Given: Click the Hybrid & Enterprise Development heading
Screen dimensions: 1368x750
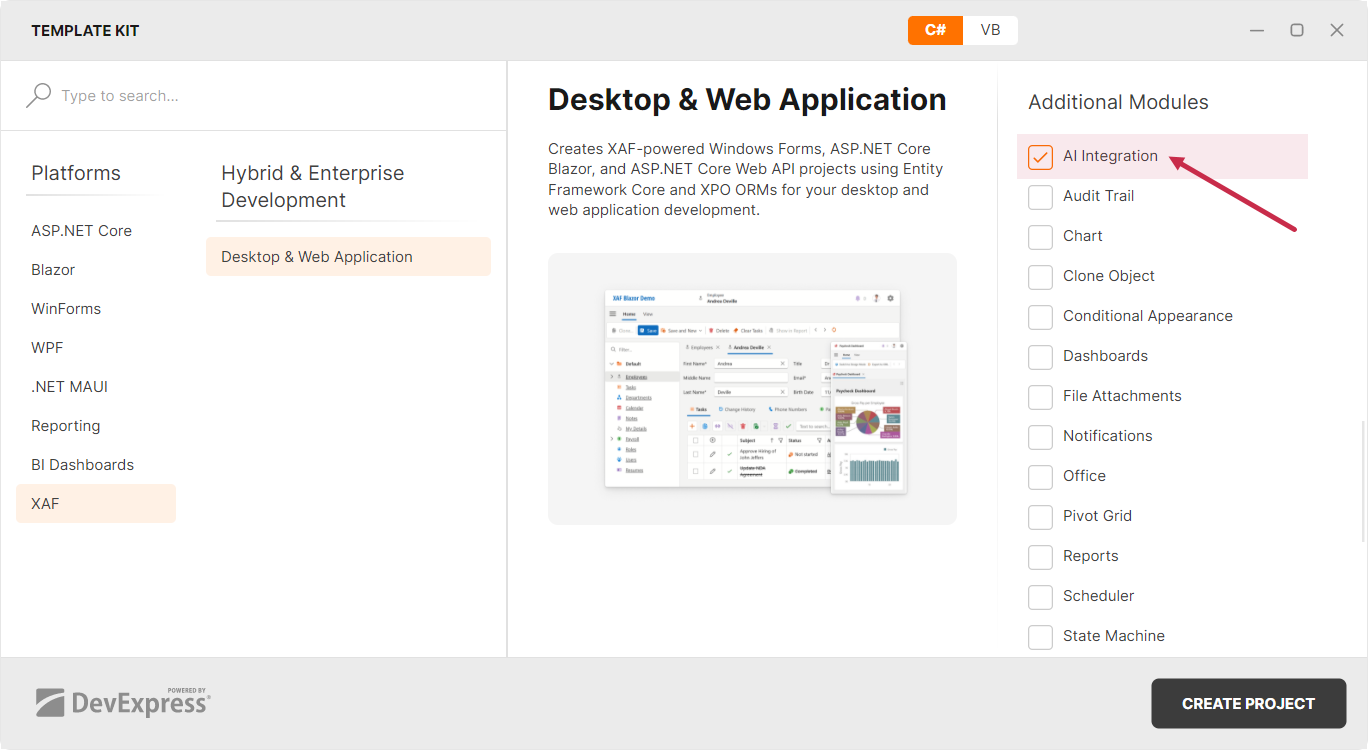Looking at the screenshot, I should point(312,186).
